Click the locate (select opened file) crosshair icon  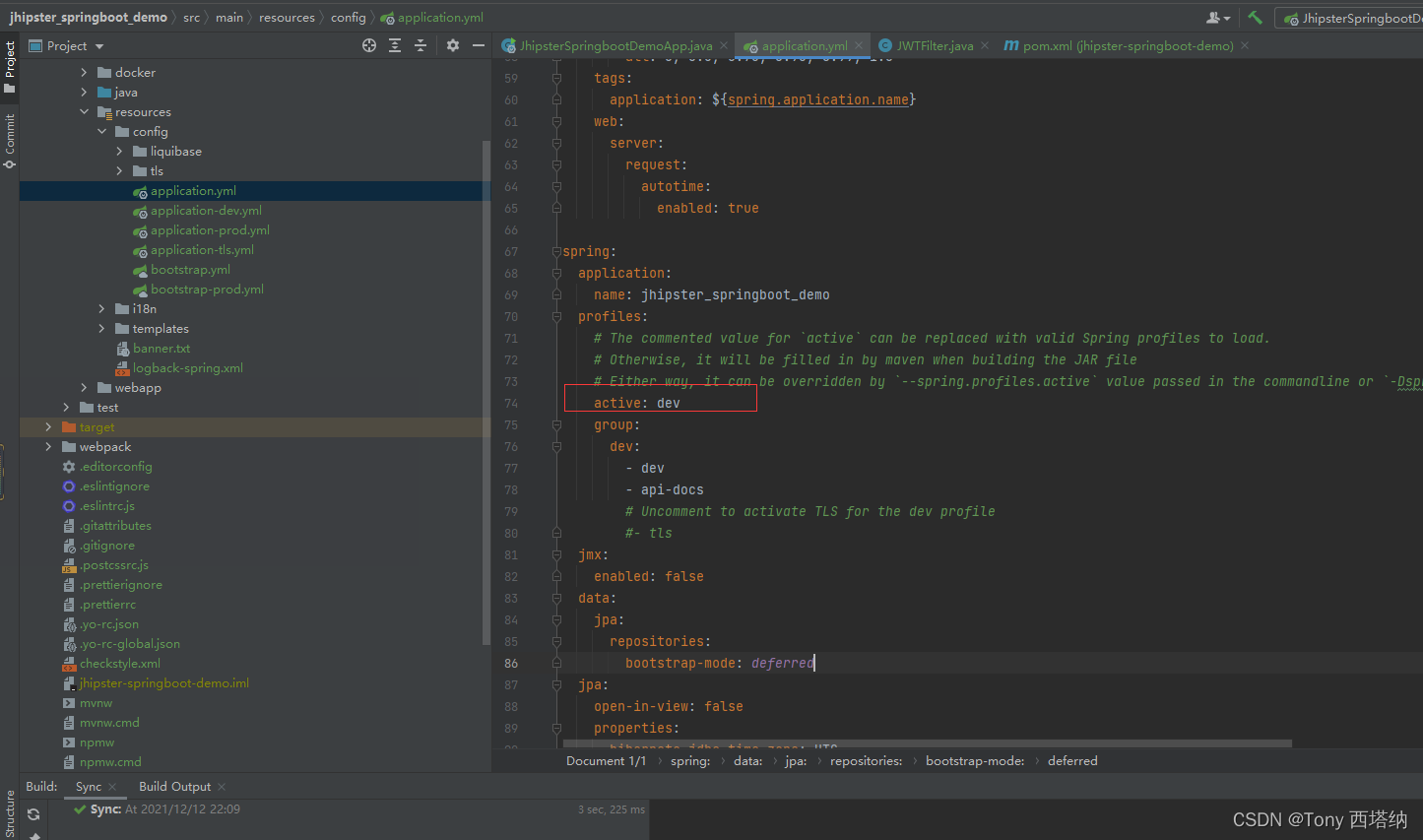point(369,45)
